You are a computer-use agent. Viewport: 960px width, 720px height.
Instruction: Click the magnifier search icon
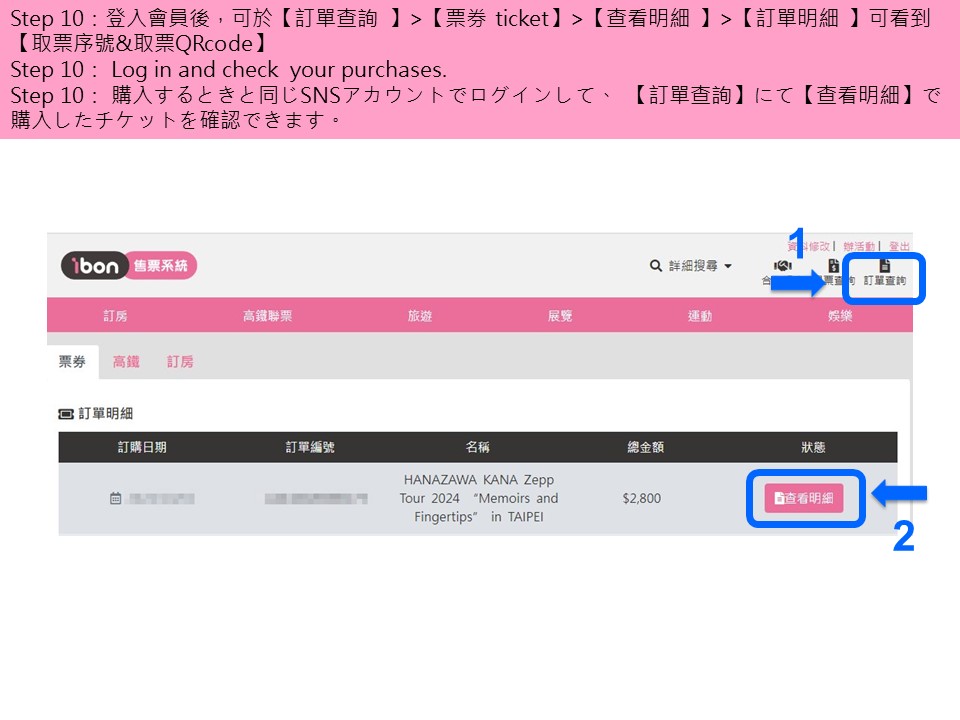pyautogui.click(x=656, y=266)
